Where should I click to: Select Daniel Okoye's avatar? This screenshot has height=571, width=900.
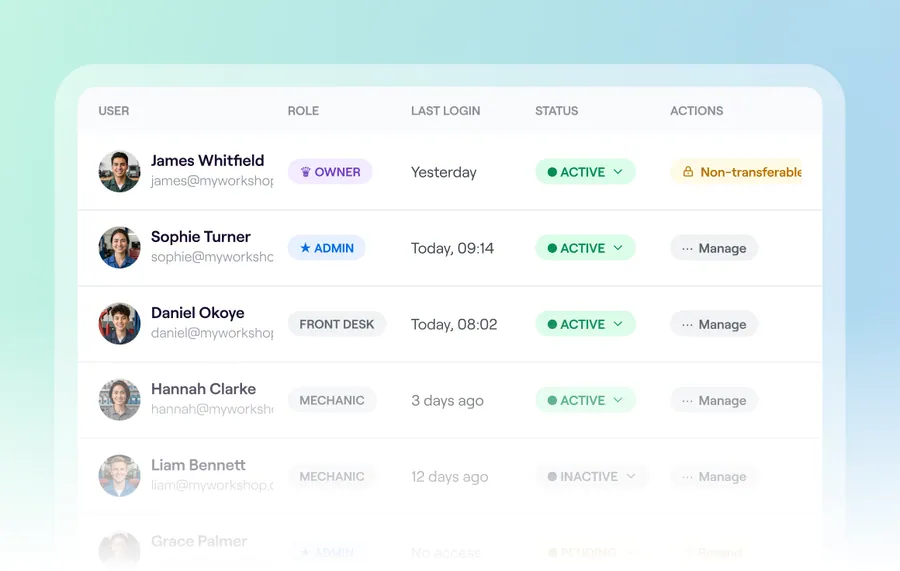[x=119, y=324]
